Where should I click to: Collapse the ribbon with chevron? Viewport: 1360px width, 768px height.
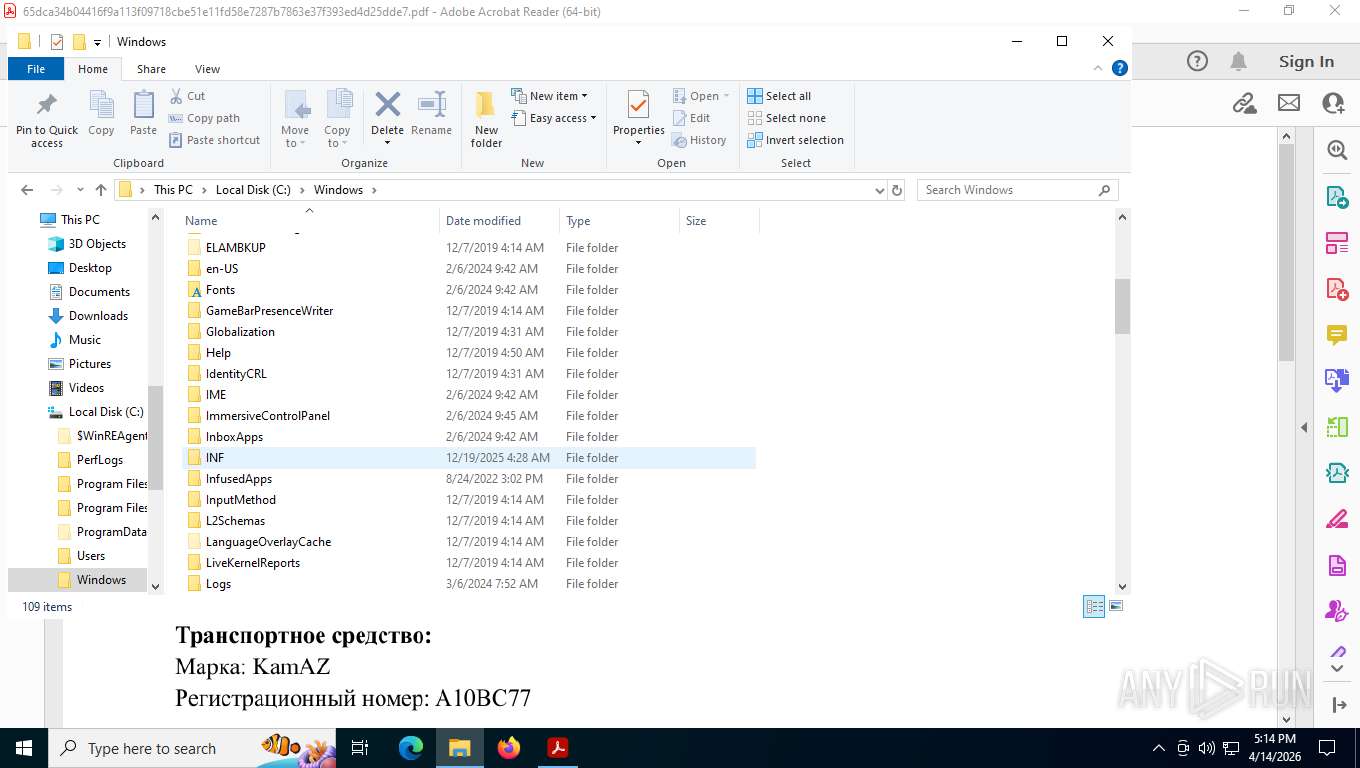coord(1099,68)
